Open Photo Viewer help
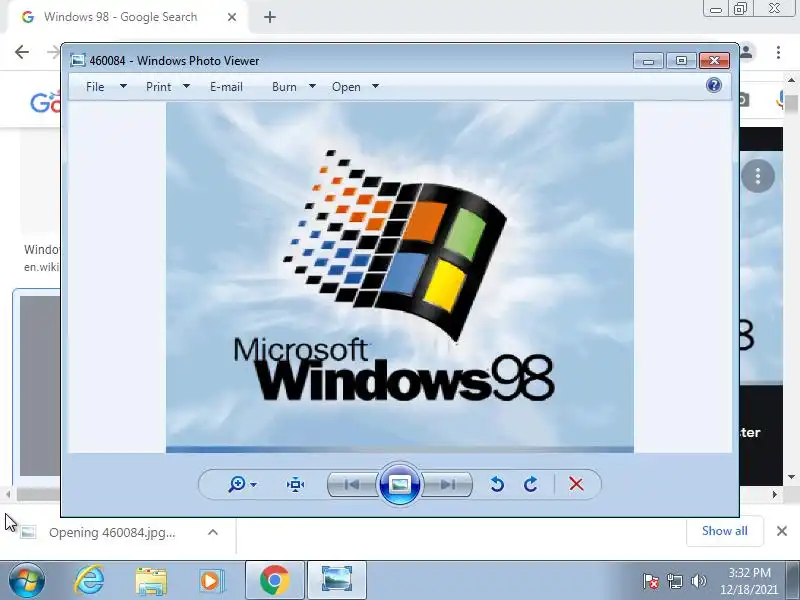The width and height of the screenshot is (800, 600). [714, 85]
